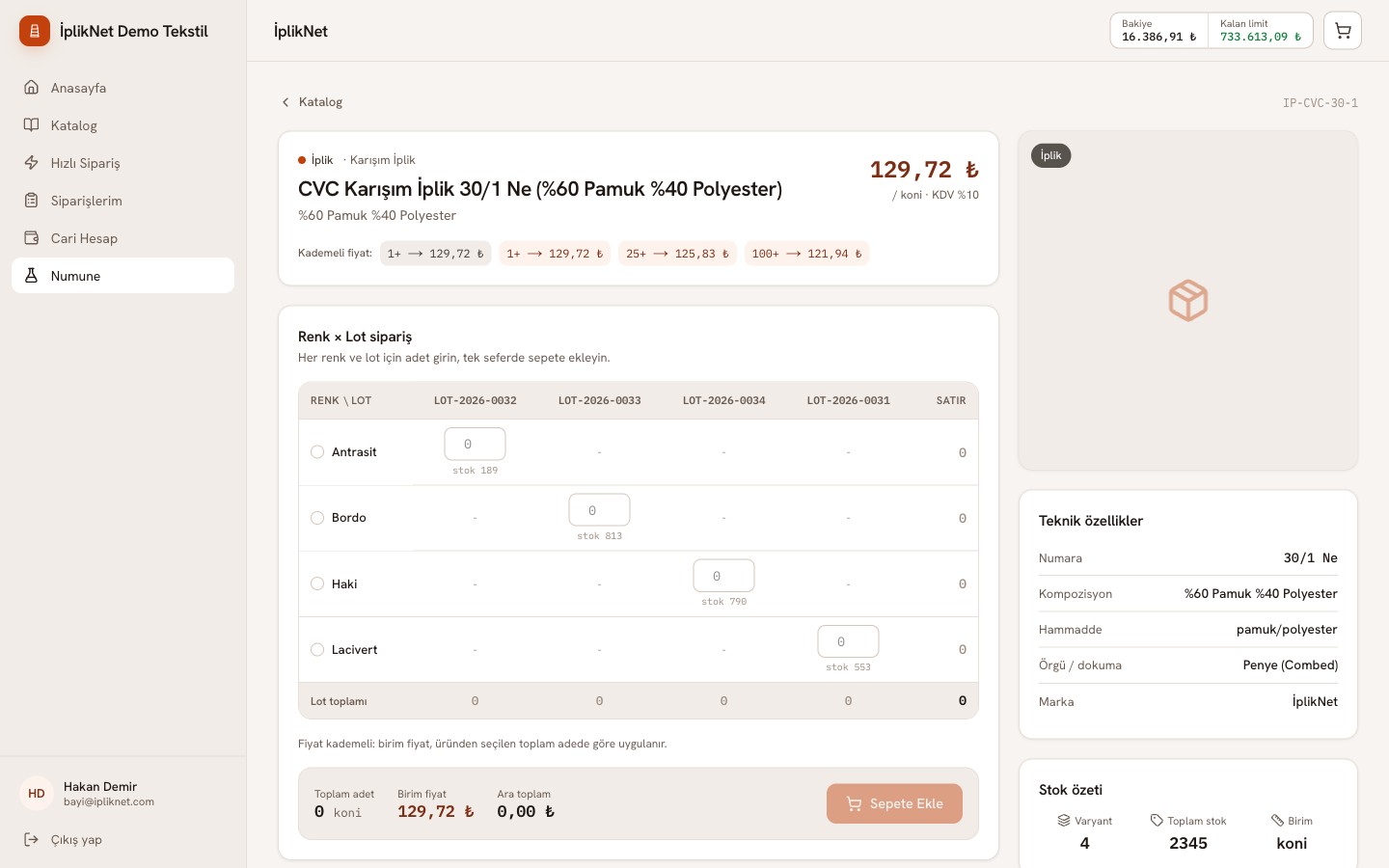Screen dimensions: 1389x868
Task: Select the Lacivert color radio
Action: 317,649
